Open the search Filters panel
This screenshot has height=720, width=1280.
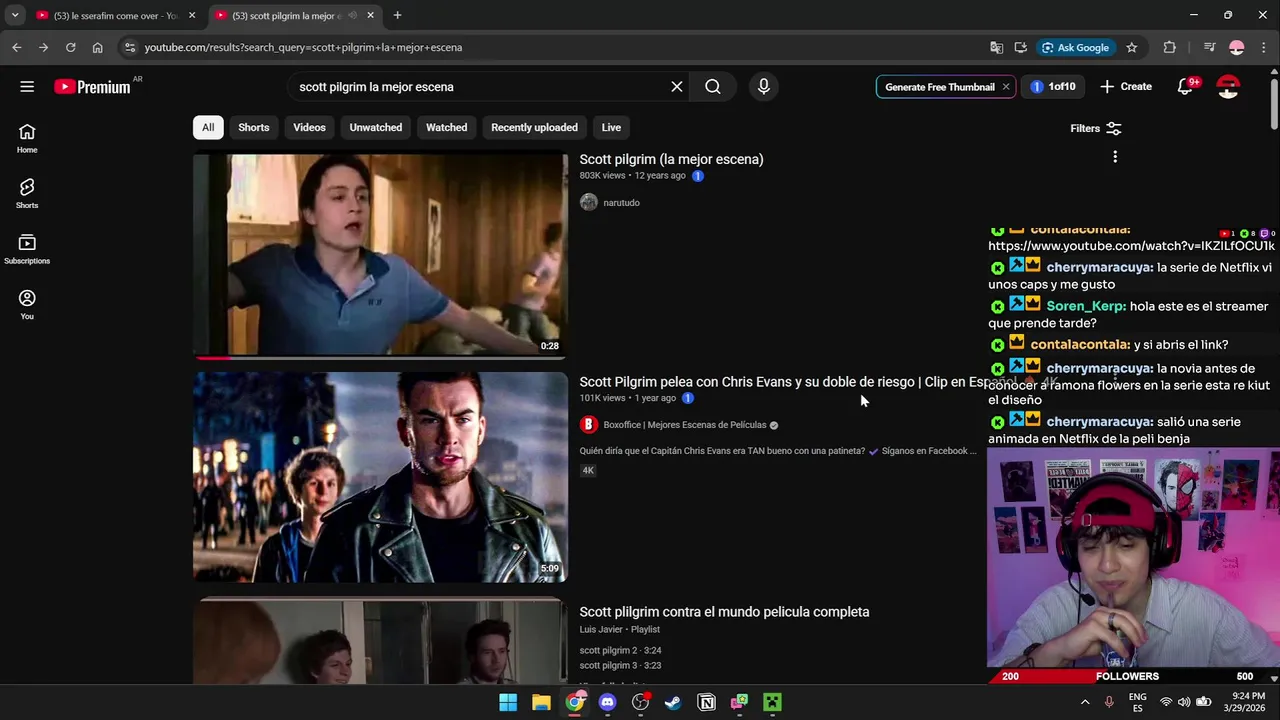click(1096, 128)
